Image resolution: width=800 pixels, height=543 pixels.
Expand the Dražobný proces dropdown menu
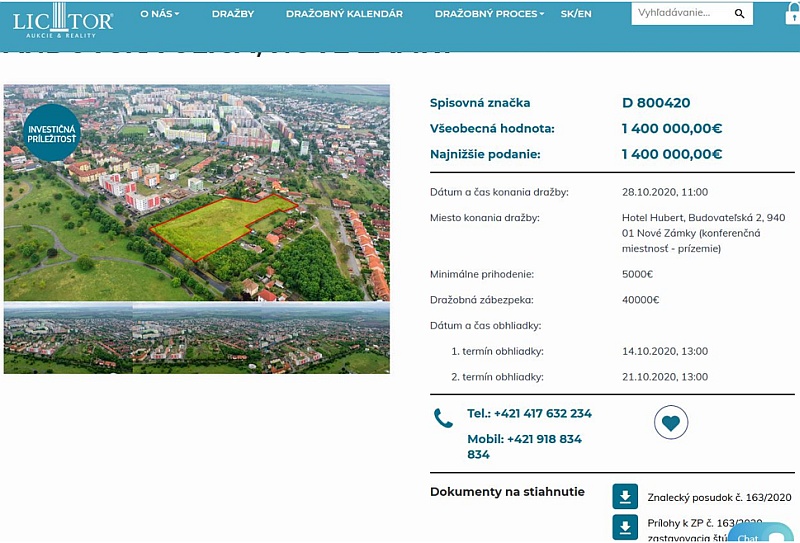click(x=489, y=14)
